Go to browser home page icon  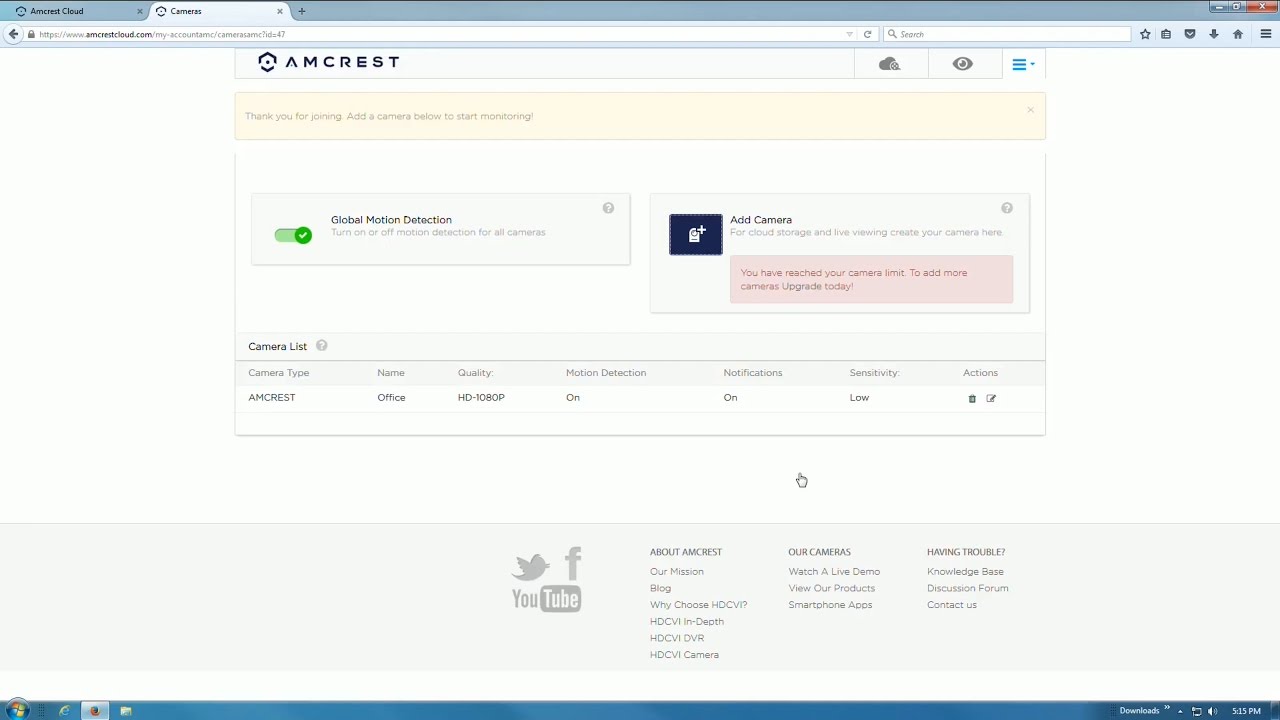[x=1238, y=34]
